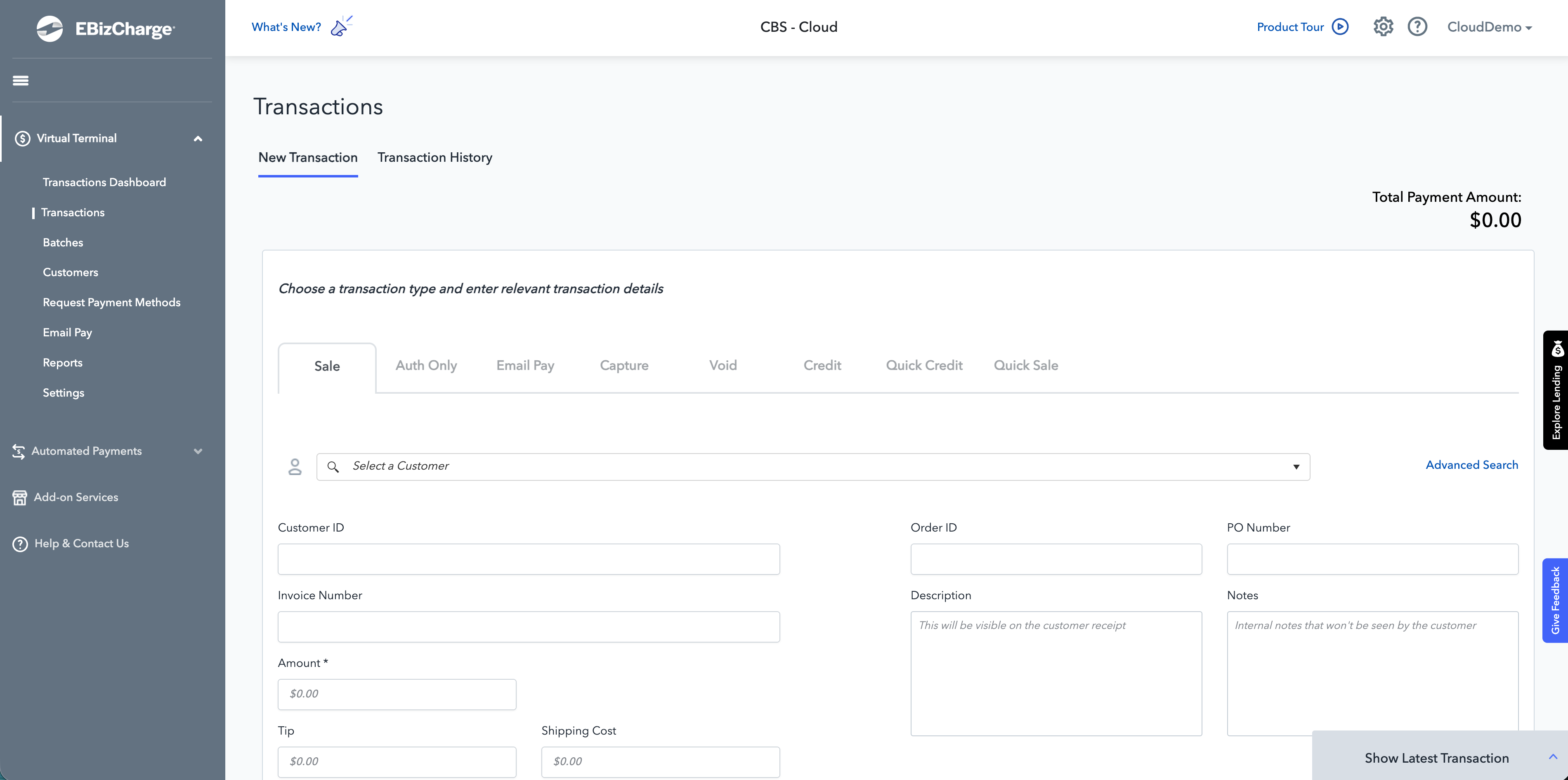Click the Help & Contact Us question icon
Screen dimensions: 1568x780
point(20,544)
